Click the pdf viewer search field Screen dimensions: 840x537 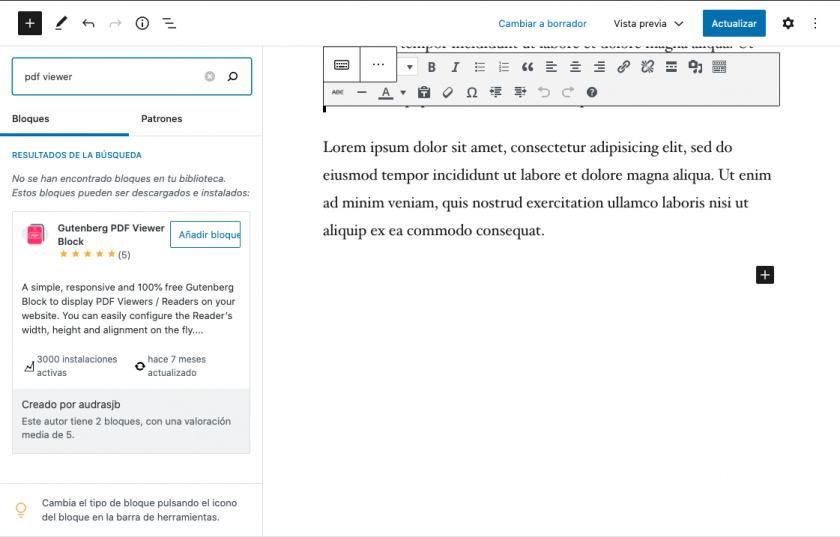click(x=110, y=76)
